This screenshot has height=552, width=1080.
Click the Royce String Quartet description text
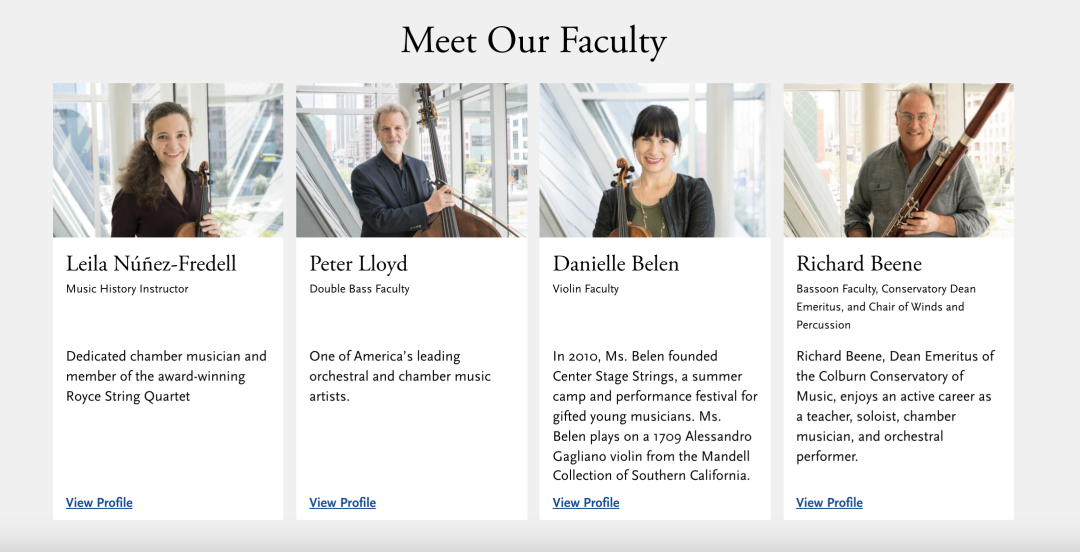[166, 376]
